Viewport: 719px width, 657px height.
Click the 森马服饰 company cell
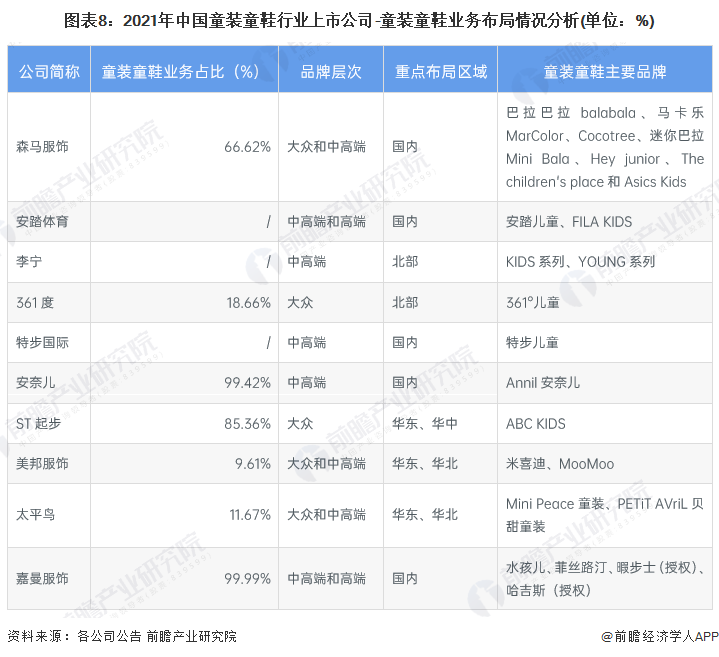49,147
